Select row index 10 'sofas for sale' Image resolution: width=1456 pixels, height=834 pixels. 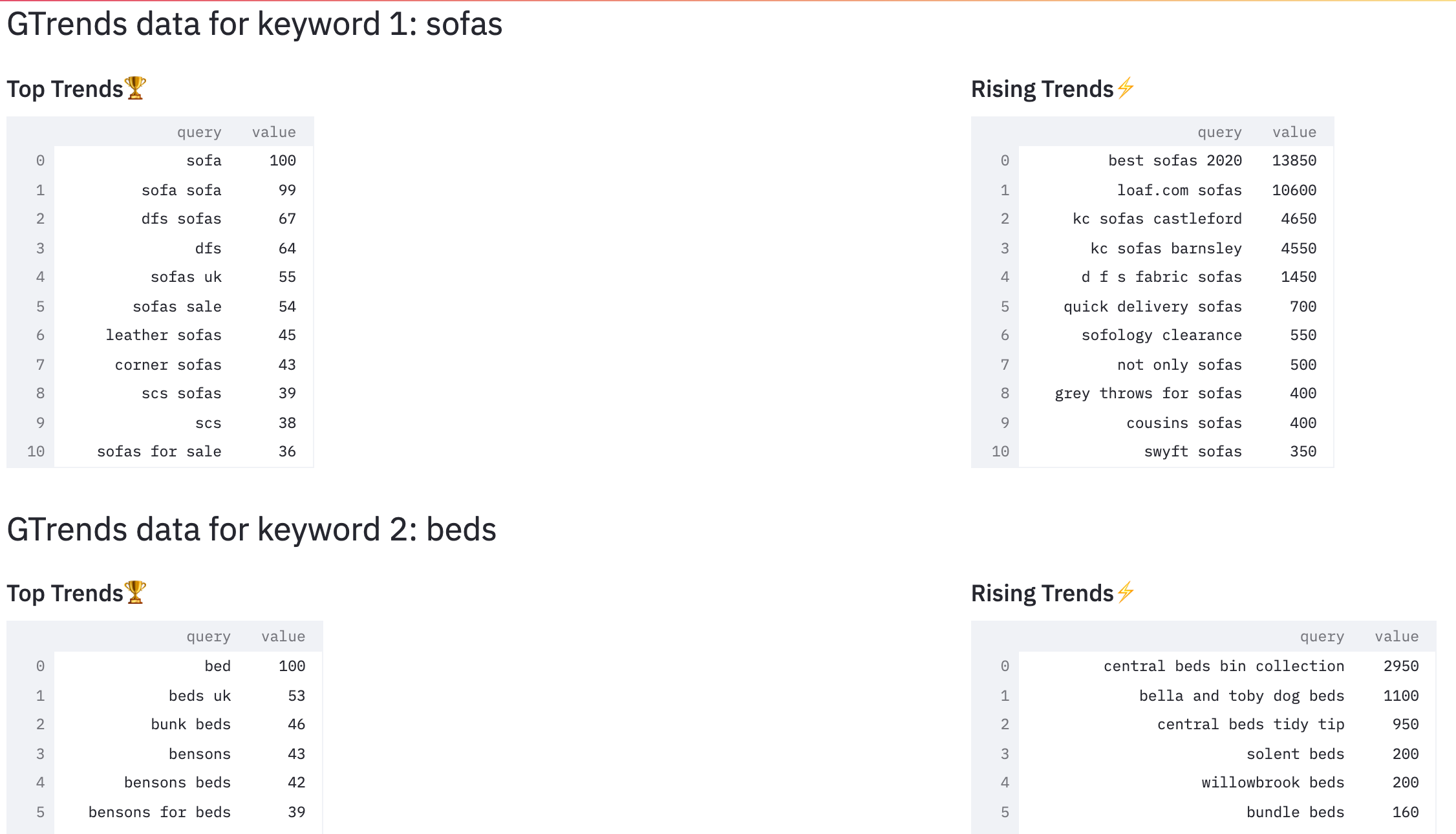(160, 451)
